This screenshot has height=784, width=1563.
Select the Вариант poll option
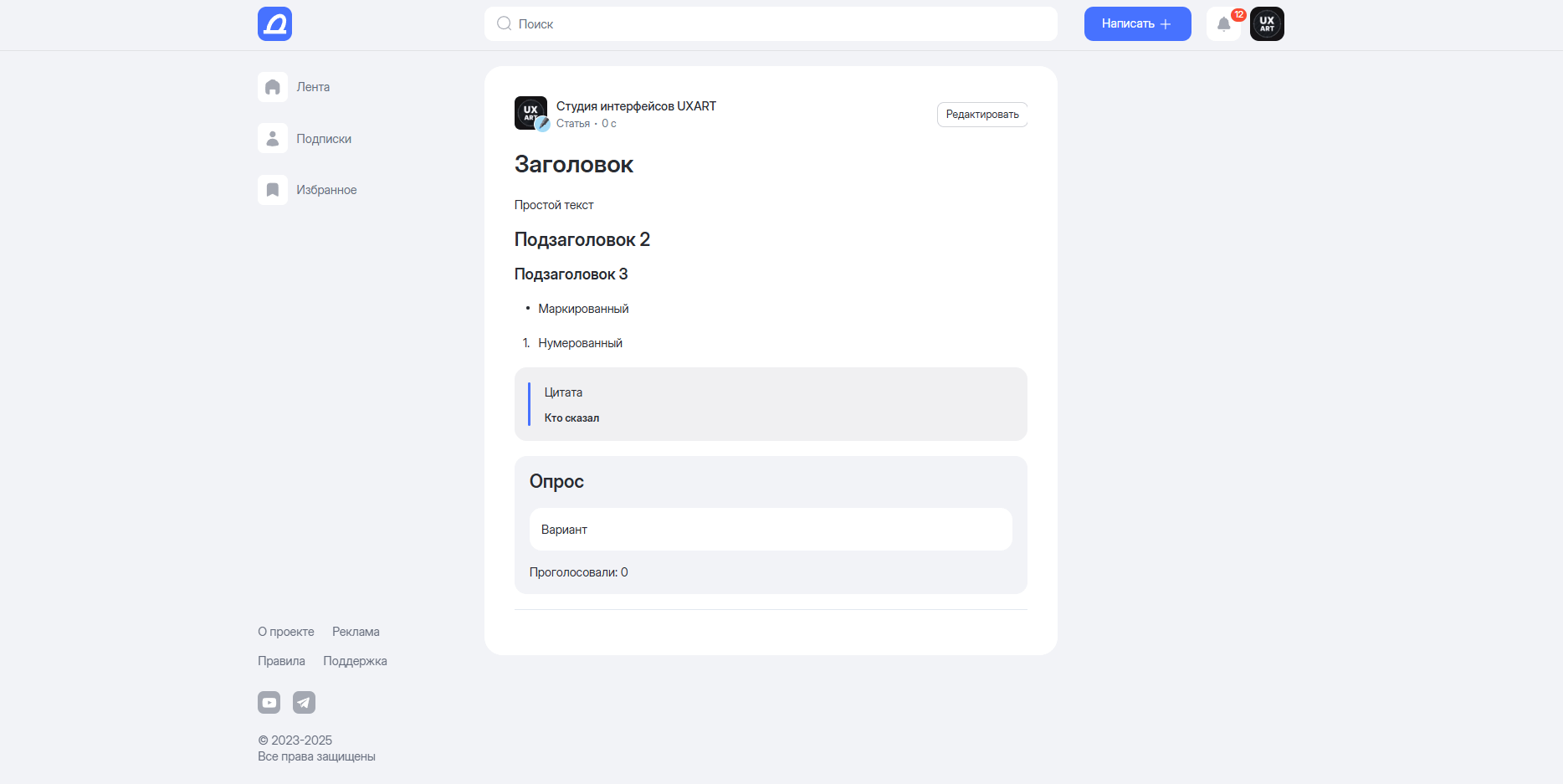click(770, 530)
